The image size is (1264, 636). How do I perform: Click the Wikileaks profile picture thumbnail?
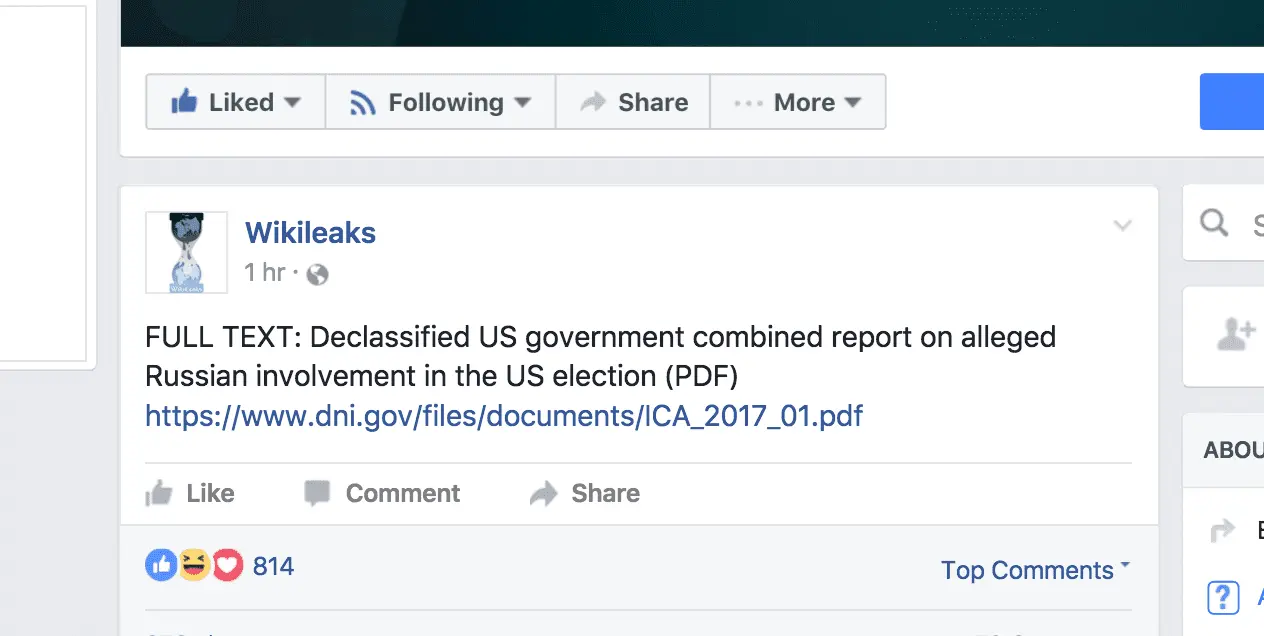186,252
